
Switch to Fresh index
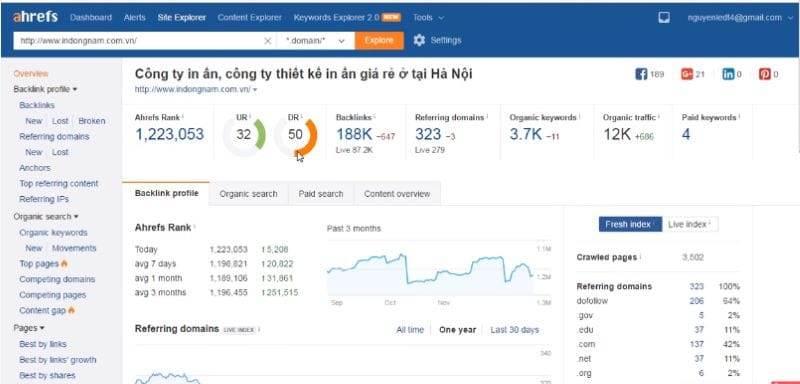pyautogui.click(x=630, y=224)
